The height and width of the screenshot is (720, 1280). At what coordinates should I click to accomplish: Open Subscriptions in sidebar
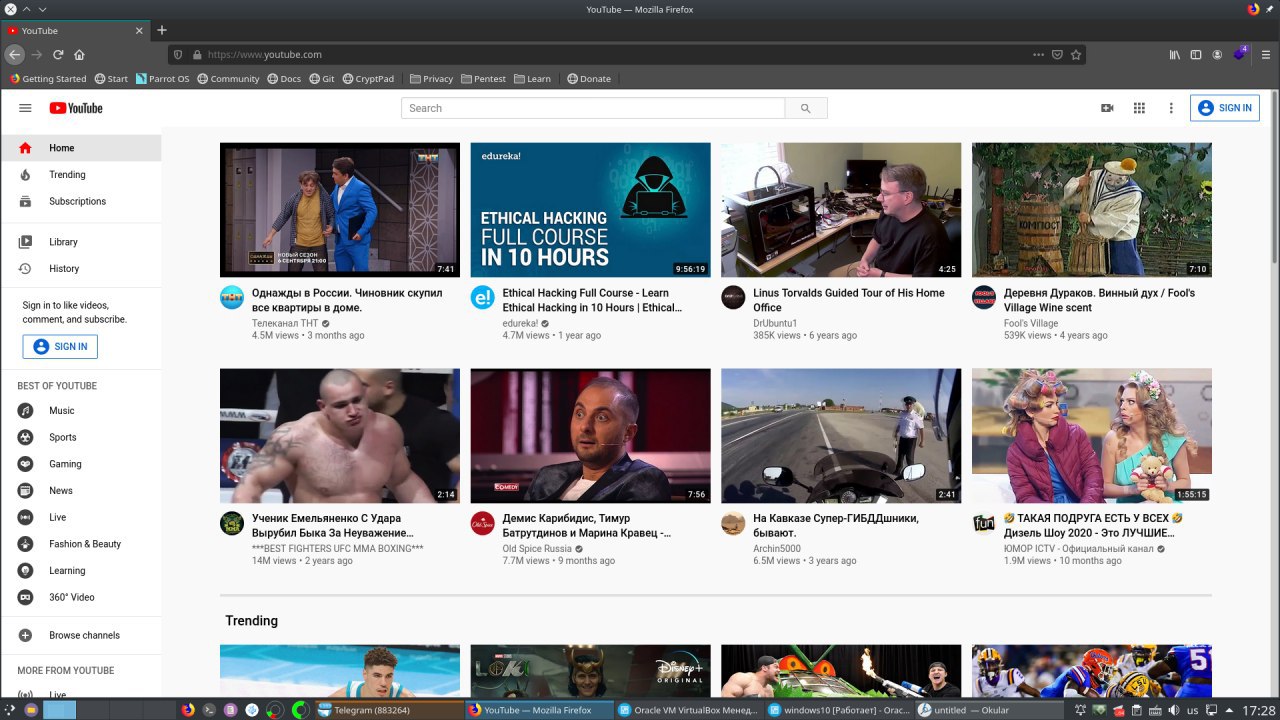(81, 201)
